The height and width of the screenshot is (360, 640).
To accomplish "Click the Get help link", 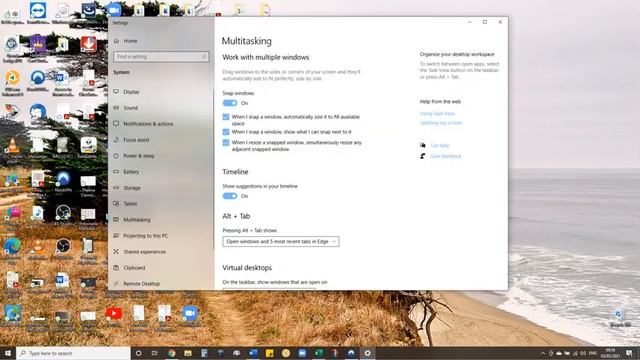I will [x=440, y=145].
